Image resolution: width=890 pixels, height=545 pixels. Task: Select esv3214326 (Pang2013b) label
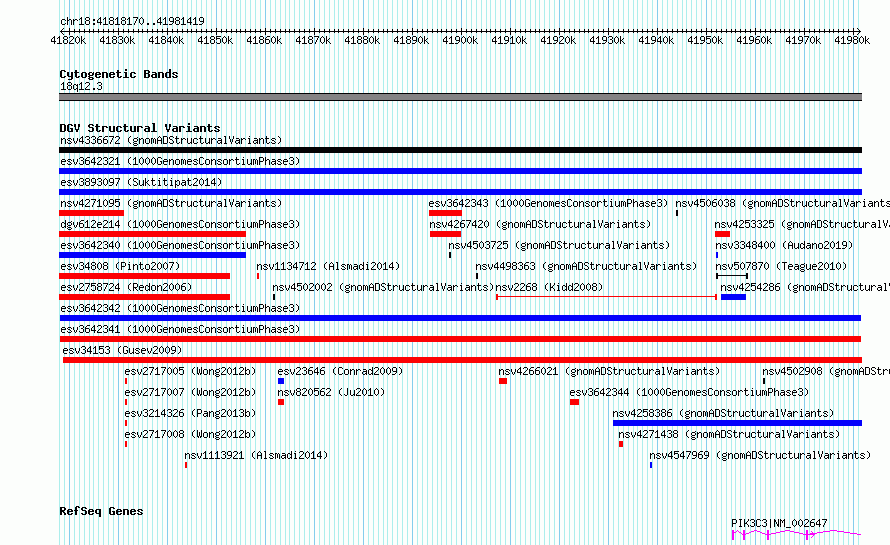click(191, 413)
